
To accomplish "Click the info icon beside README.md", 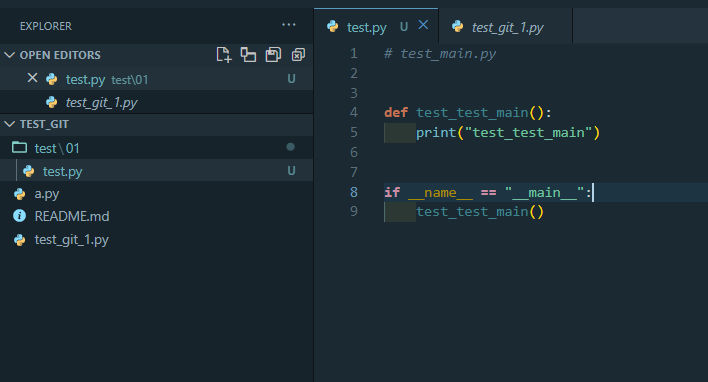I will (19, 216).
